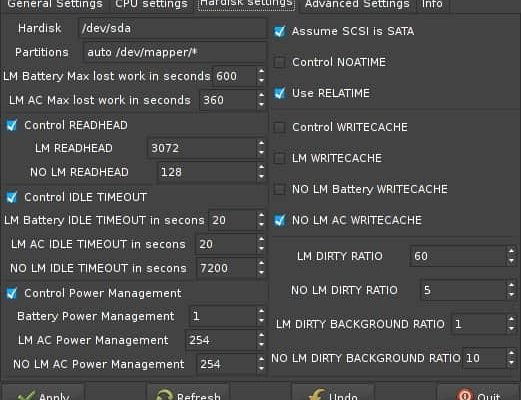Disable Assume SCSI is SATA checkbox
This screenshot has width=521, height=400.
click(x=279, y=32)
